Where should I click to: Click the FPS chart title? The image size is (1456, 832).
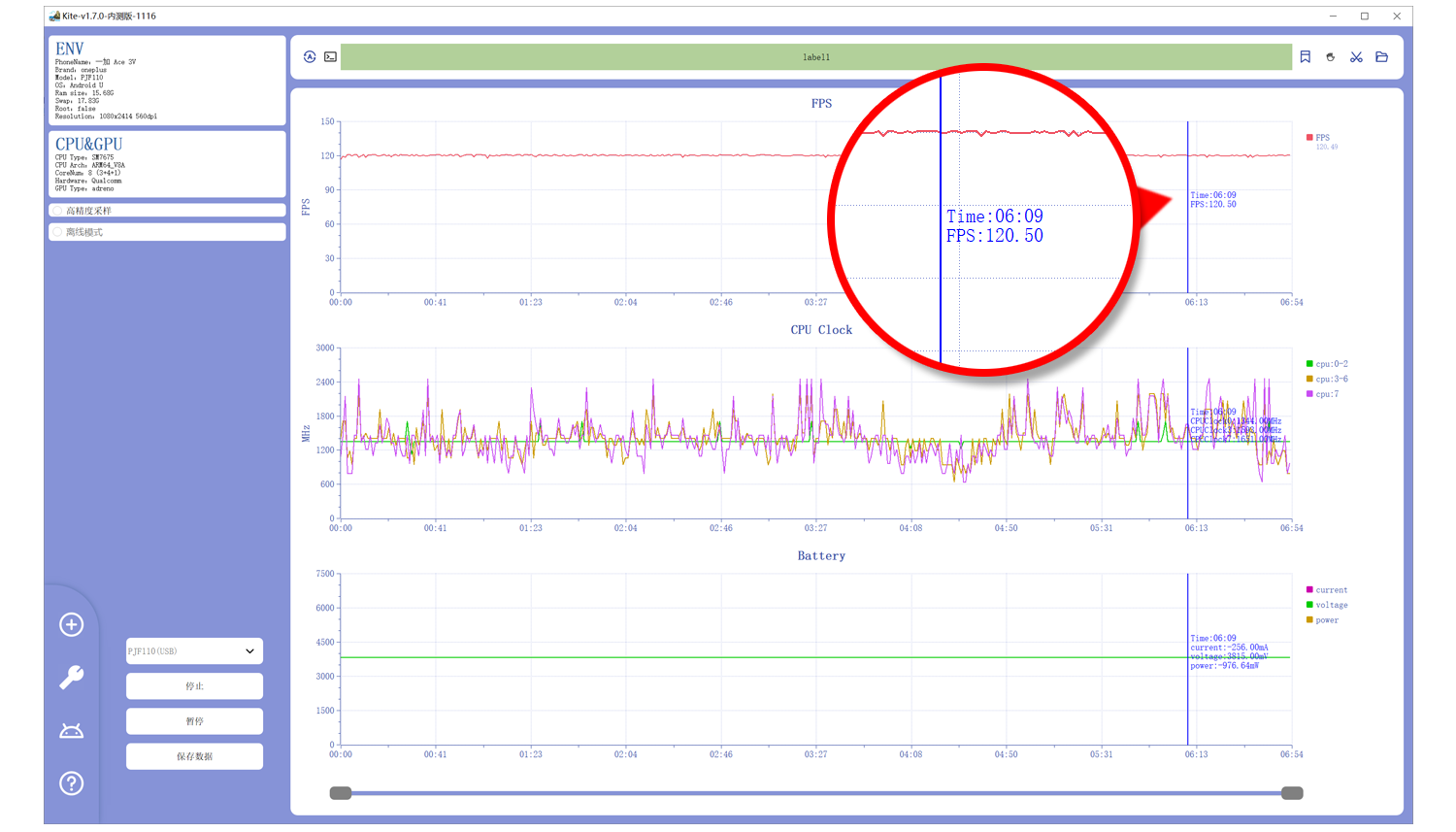(821, 104)
